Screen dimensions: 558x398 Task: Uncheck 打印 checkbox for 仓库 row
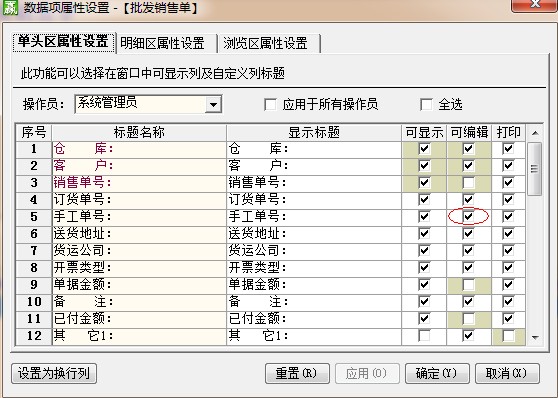pyautogui.click(x=508, y=148)
